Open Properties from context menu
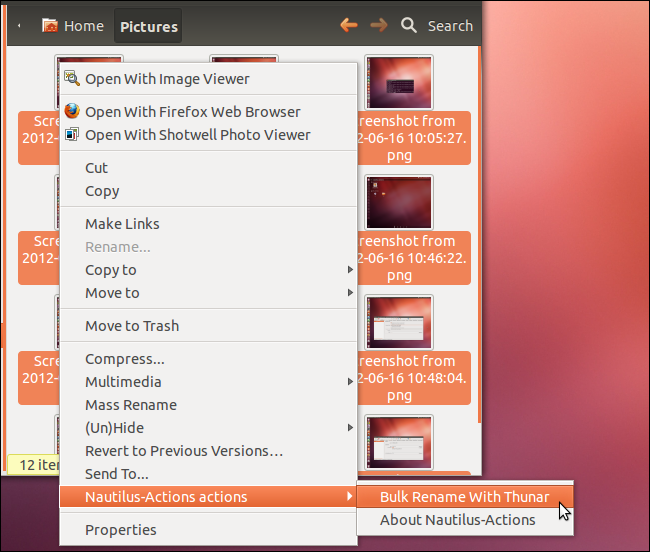Image resolution: width=650 pixels, height=552 pixels. [208, 530]
